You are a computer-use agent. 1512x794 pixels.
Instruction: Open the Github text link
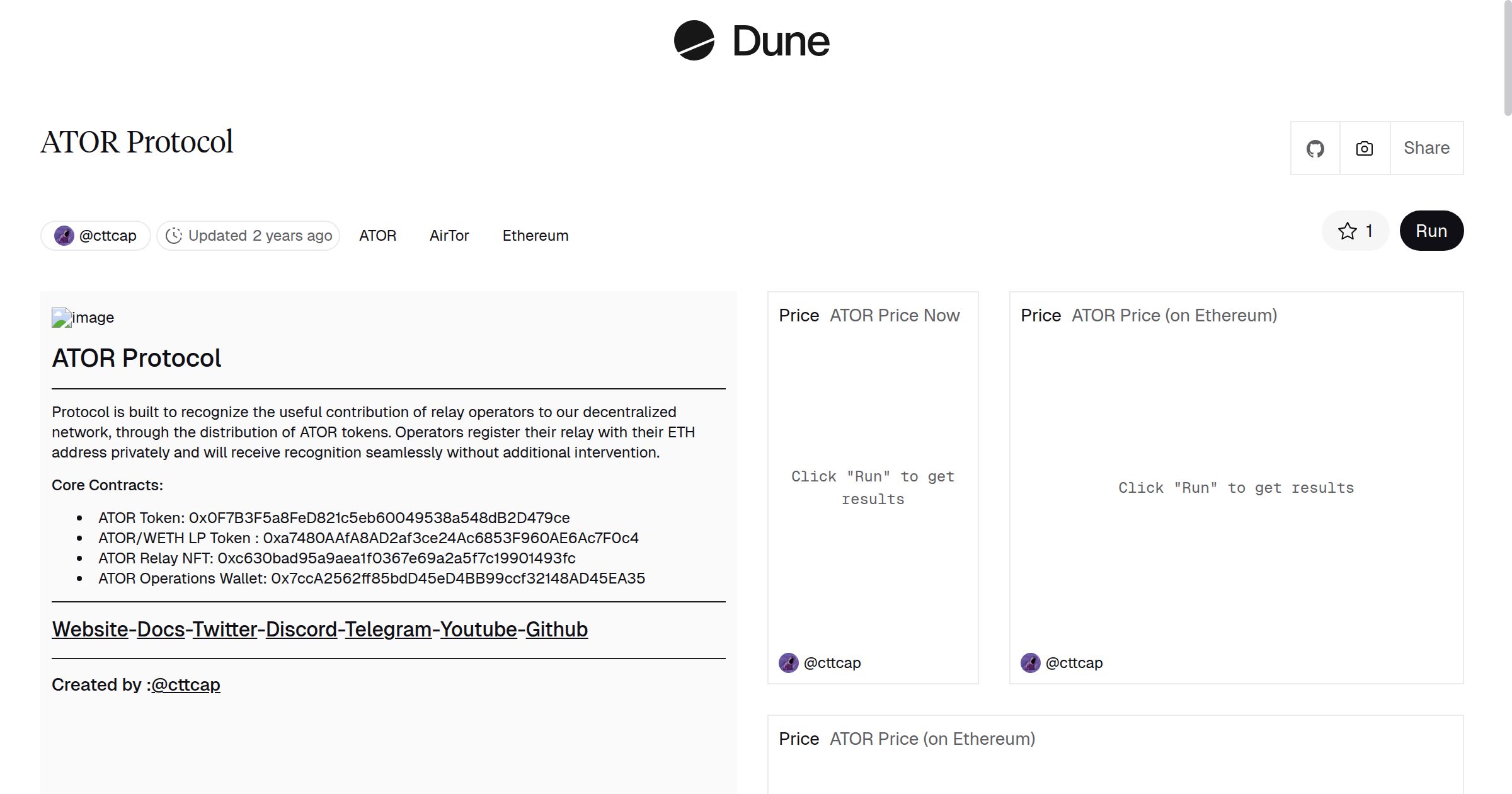pyautogui.click(x=556, y=630)
